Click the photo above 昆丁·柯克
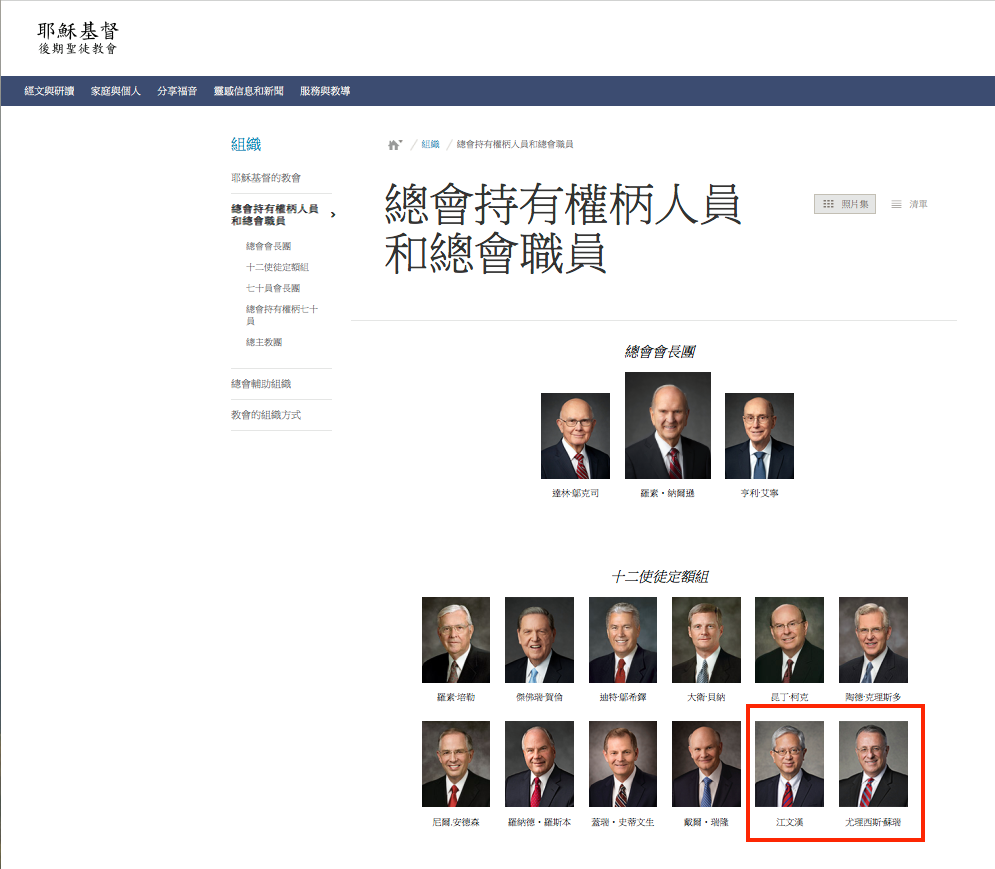The image size is (995, 869). (789, 640)
